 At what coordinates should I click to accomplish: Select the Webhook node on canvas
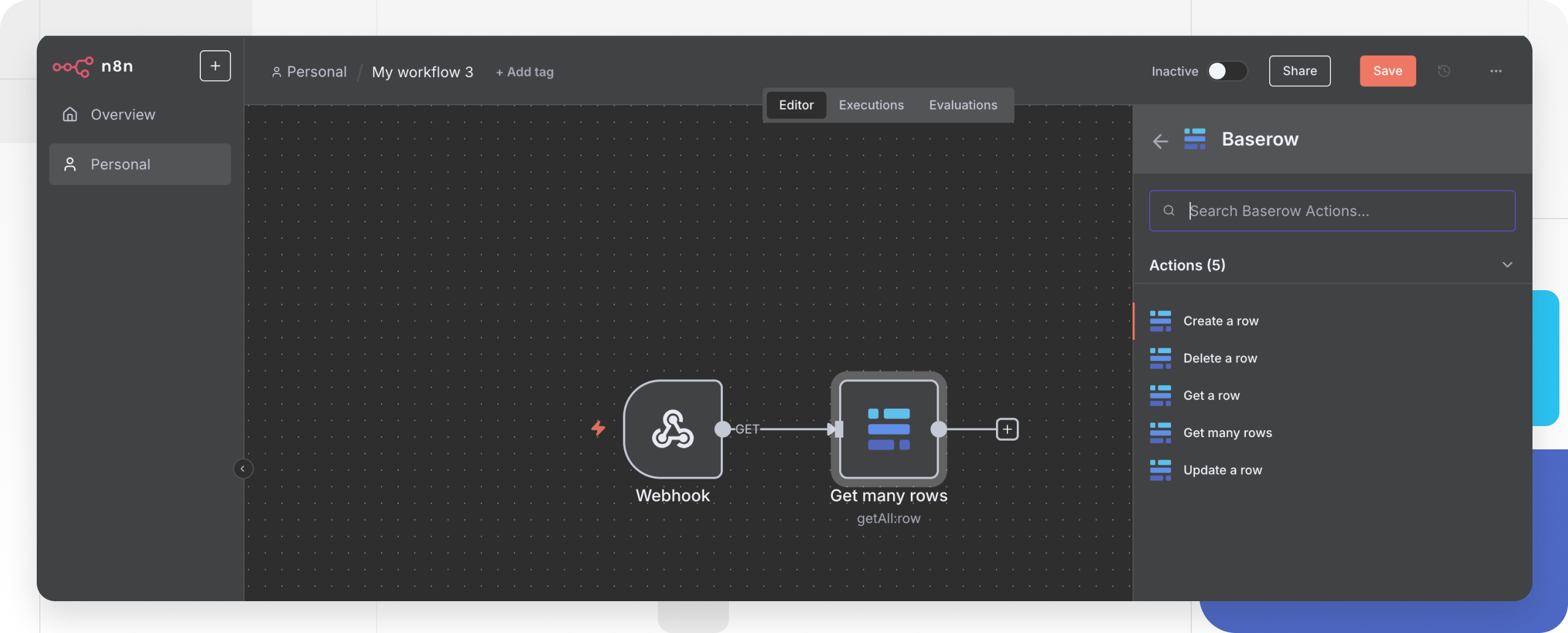coord(673,429)
